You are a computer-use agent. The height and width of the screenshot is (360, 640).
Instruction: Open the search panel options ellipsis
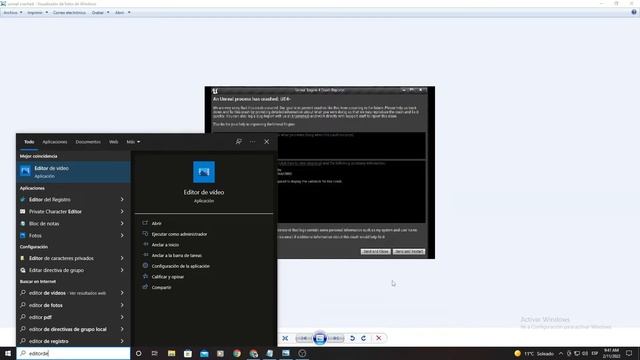pyautogui.click(x=253, y=142)
